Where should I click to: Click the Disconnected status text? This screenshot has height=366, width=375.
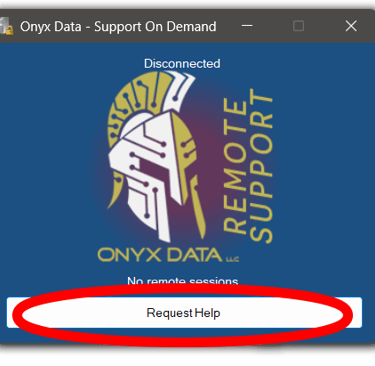182,64
